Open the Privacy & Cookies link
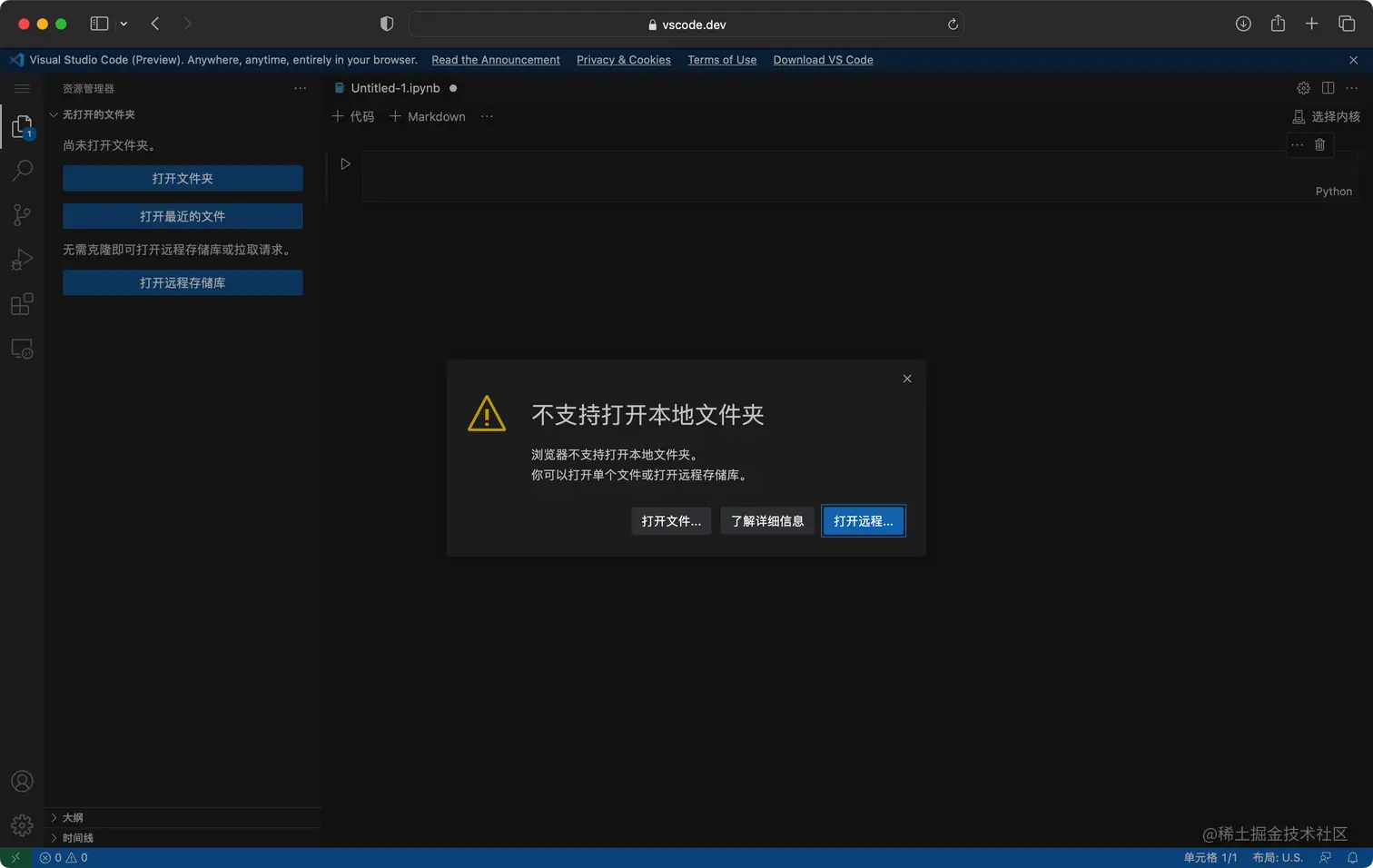Screen dimensions: 1373x868 click(624, 60)
